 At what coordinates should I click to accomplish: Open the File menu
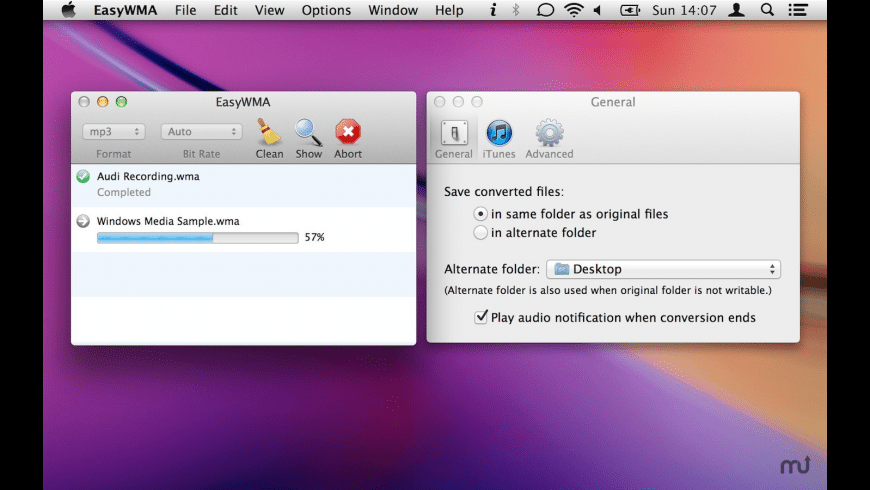[185, 10]
